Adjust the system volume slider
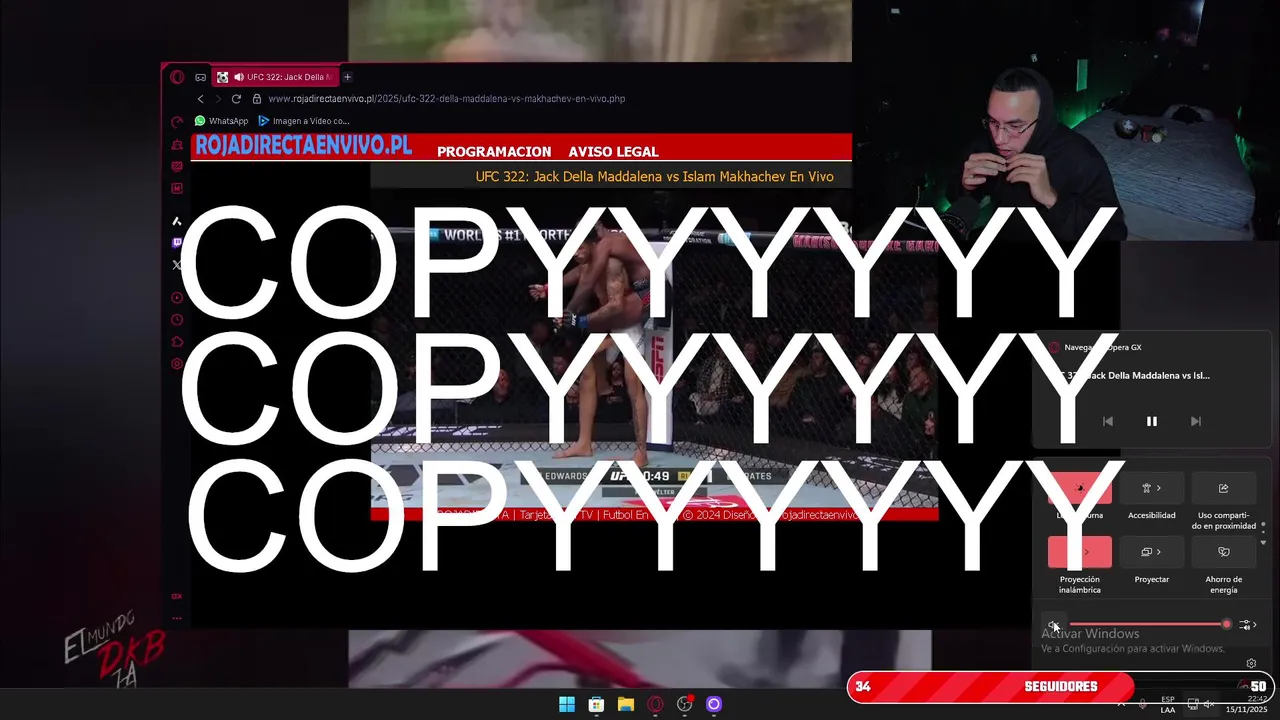1280x720 pixels. pyautogui.click(x=1149, y=625)
